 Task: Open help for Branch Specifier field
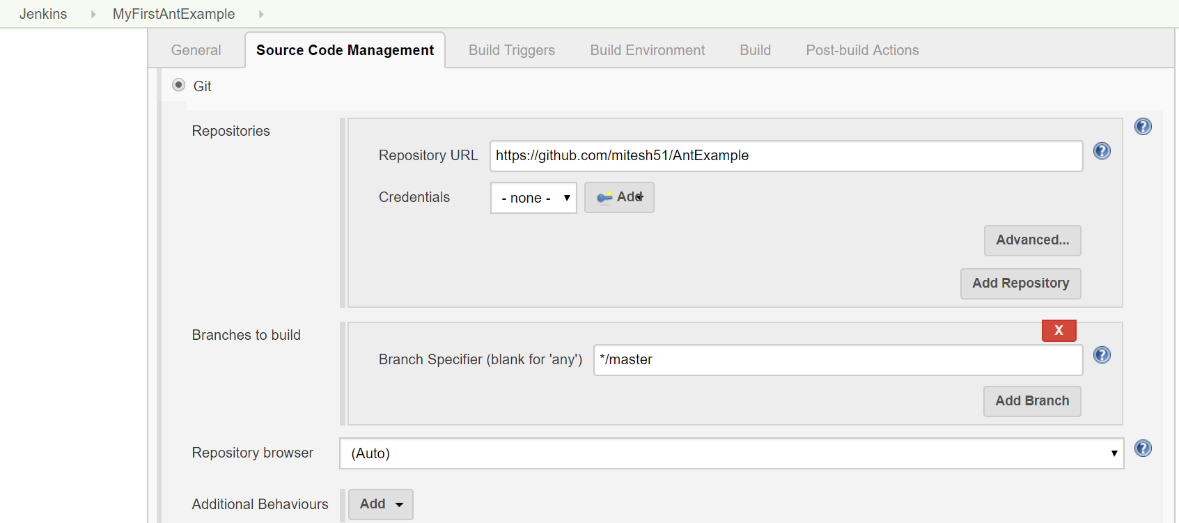click(1102, 355)
